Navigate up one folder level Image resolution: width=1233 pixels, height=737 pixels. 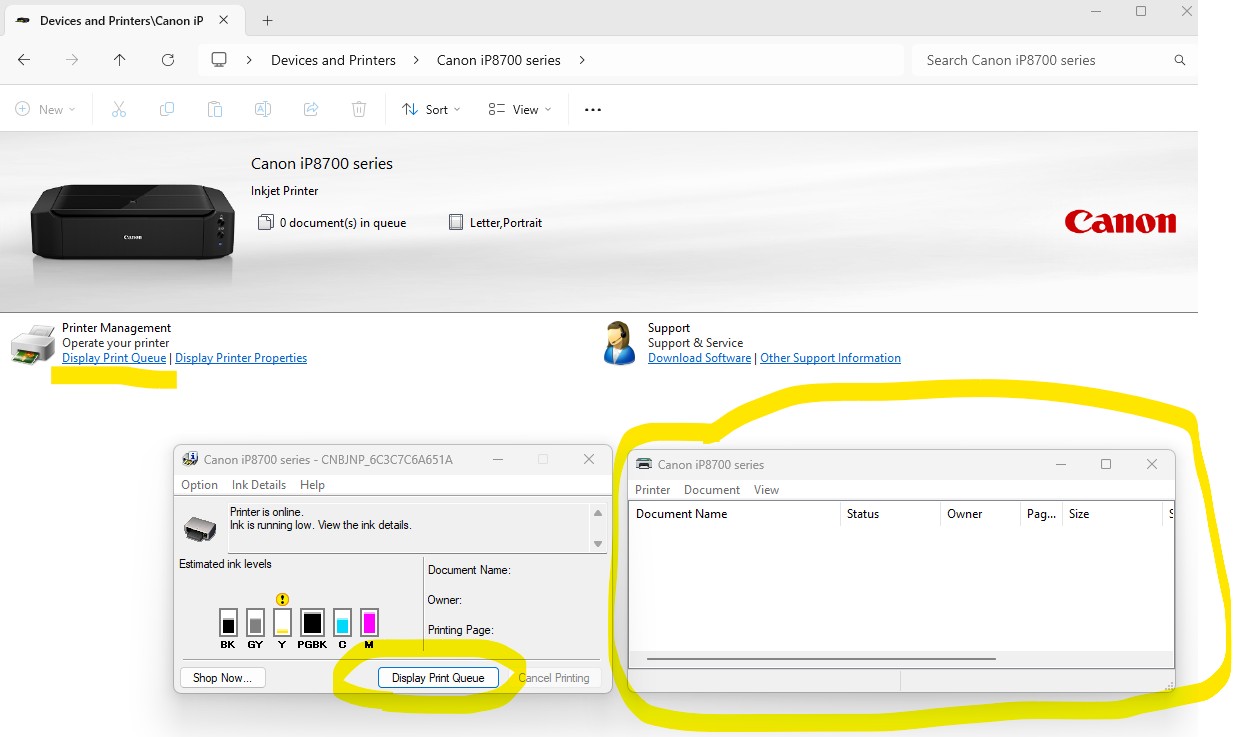120,60
